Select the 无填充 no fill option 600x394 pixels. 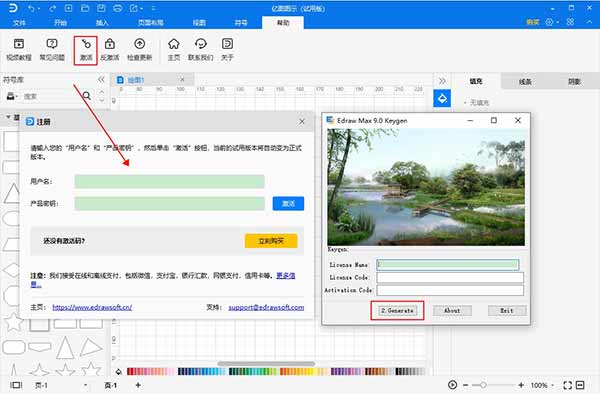pos(477,103)
